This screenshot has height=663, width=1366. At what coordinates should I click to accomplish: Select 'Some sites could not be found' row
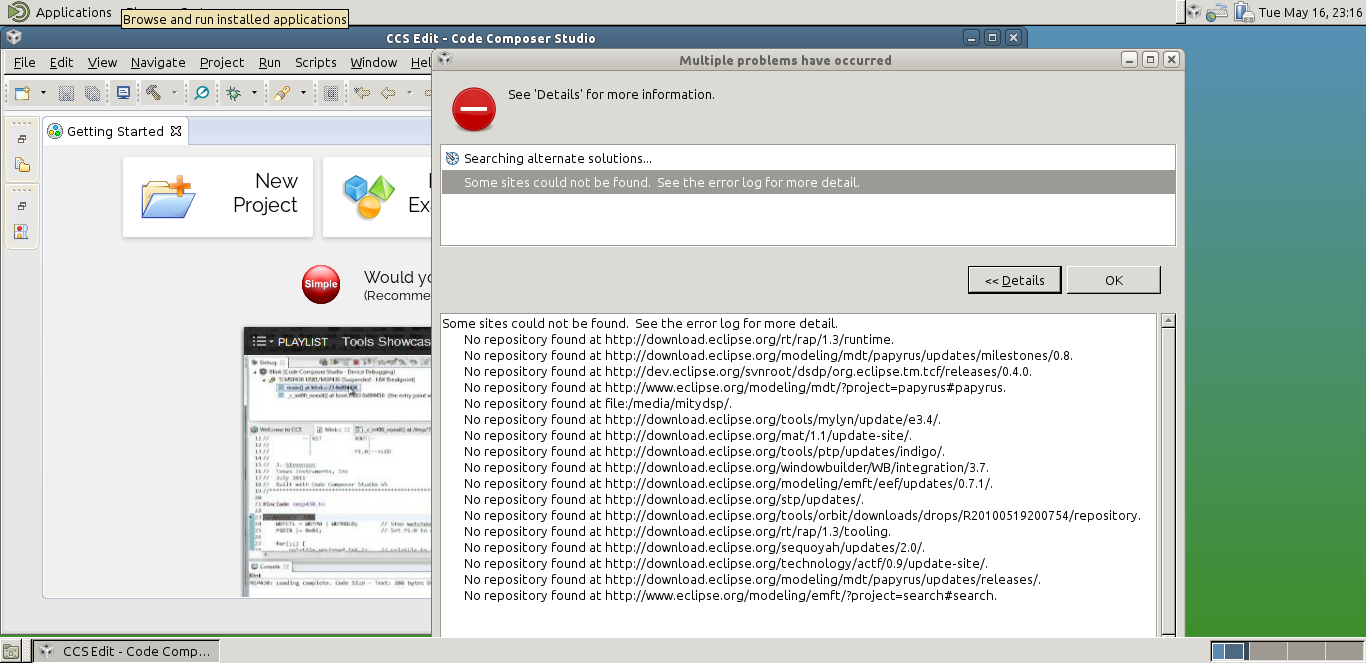click(x=808, y=182)
